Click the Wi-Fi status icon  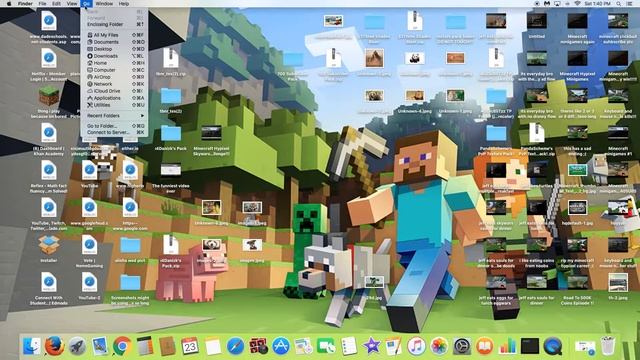pos(577,3)
